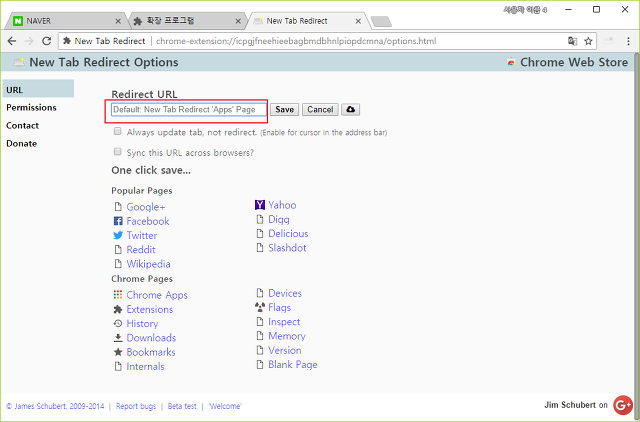
Task: Switch to the 확장 프로그램 tab
Action: coord(187,21)
